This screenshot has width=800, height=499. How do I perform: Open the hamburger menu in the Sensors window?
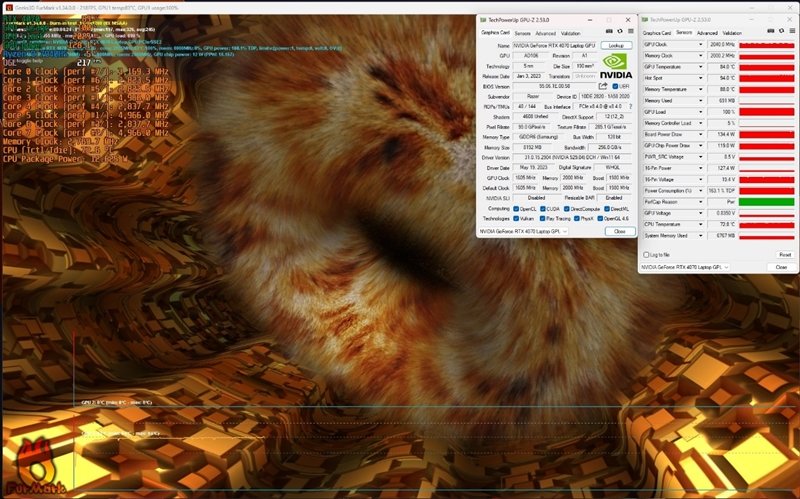click(792, 31)
